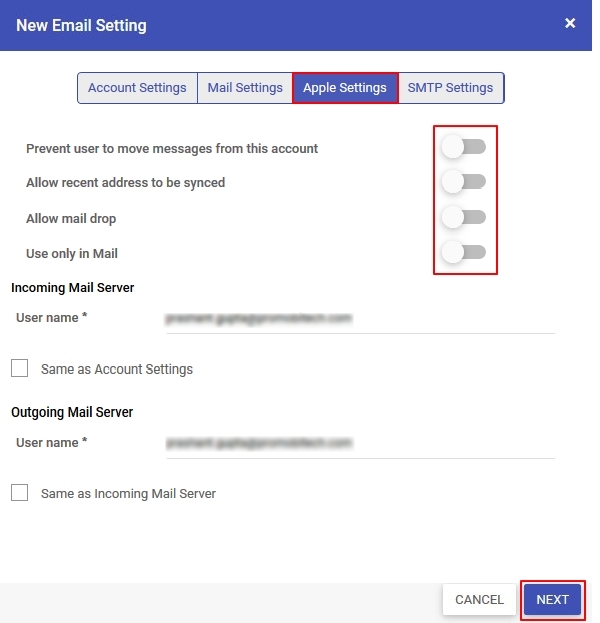
Task: Turn on Allow mail drop switch
Action: (464, 217)
